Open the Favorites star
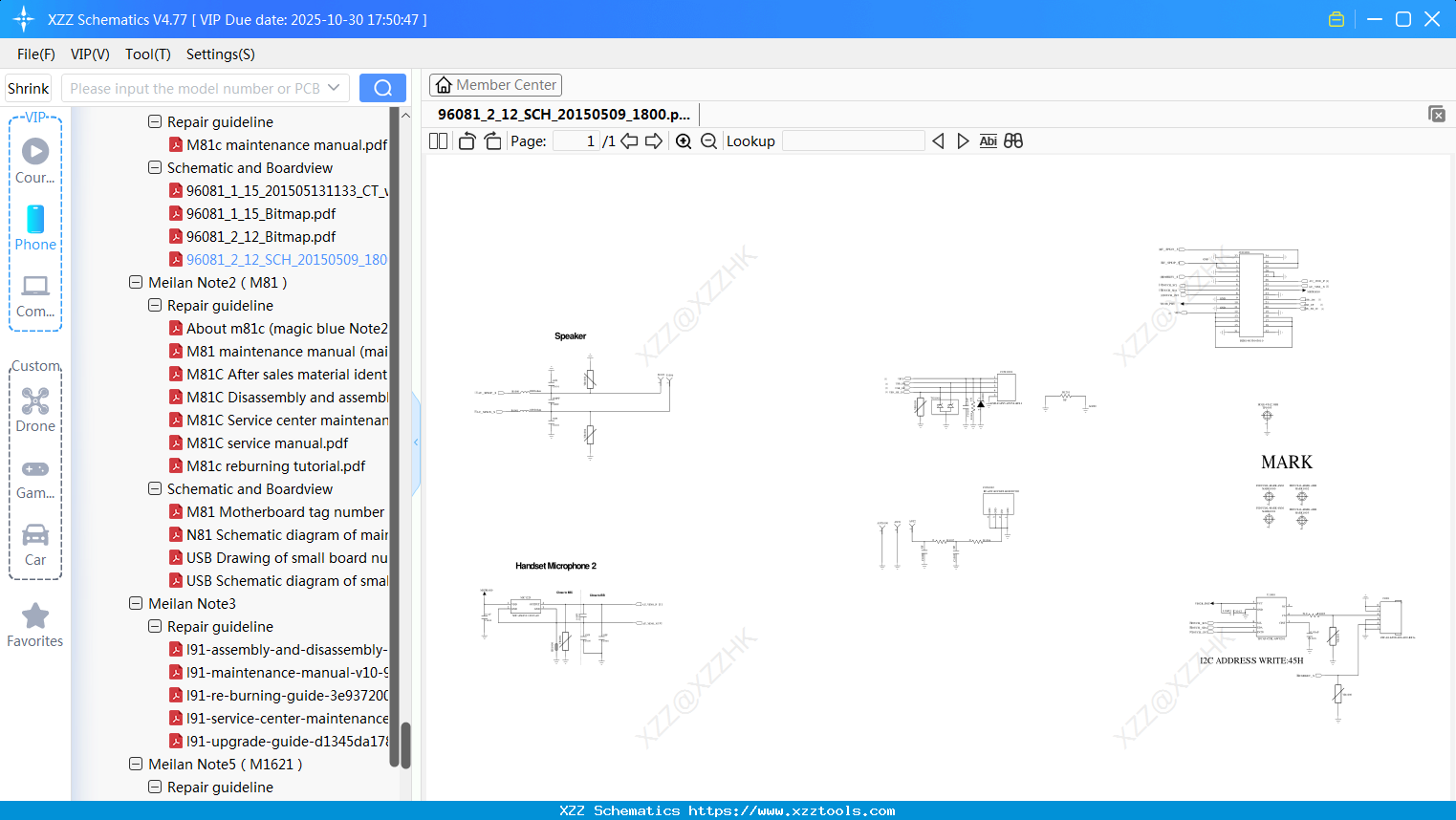The image size is (1456, 820). [35, 625]
